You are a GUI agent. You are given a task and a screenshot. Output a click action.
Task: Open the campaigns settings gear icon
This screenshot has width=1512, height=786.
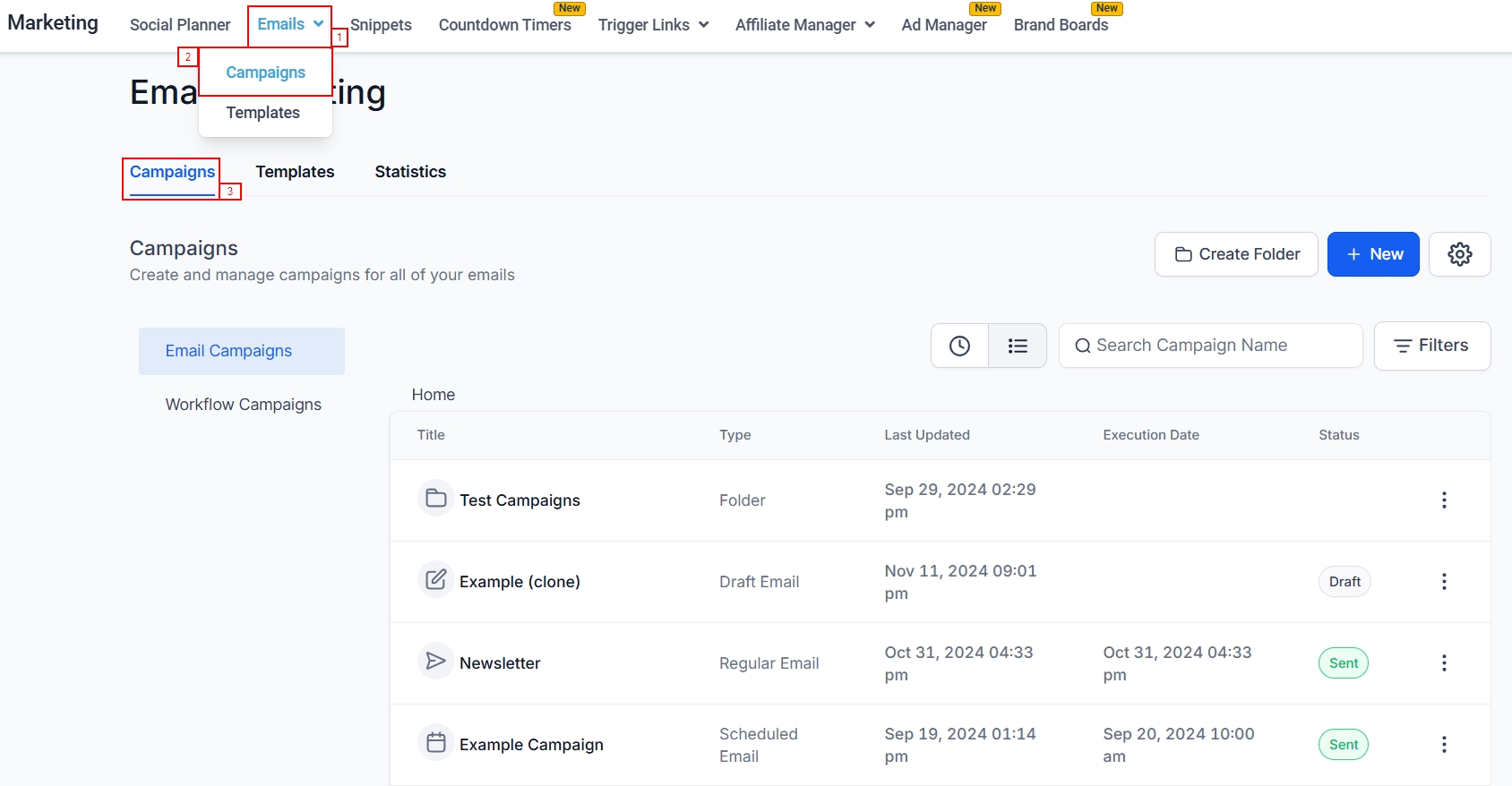pyautogui.click(x=1459, y=254)
